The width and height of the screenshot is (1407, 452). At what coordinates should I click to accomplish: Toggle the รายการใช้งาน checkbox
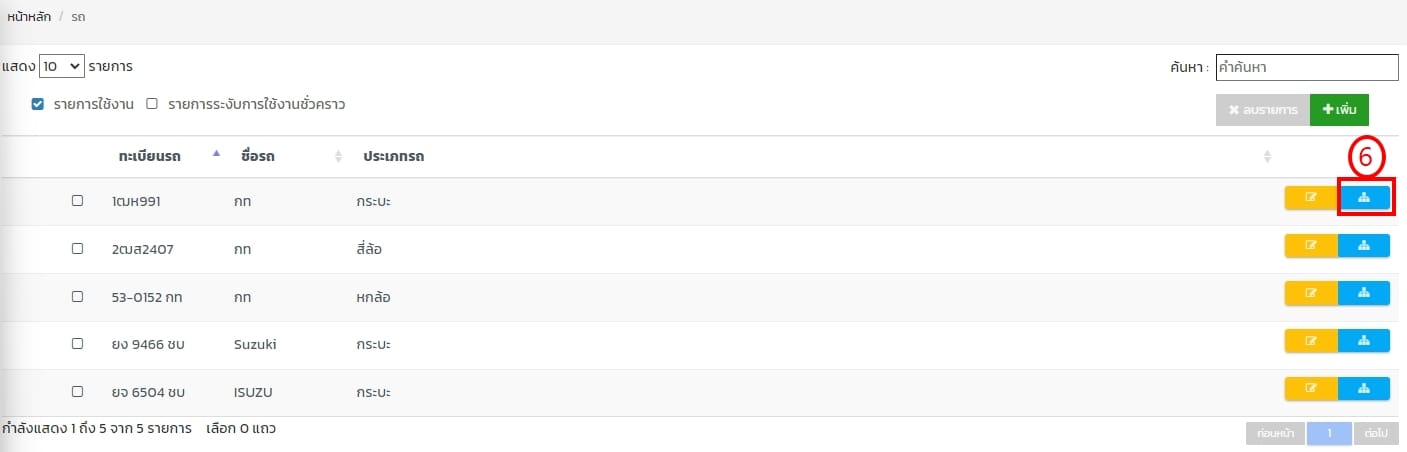coord(38,104)
